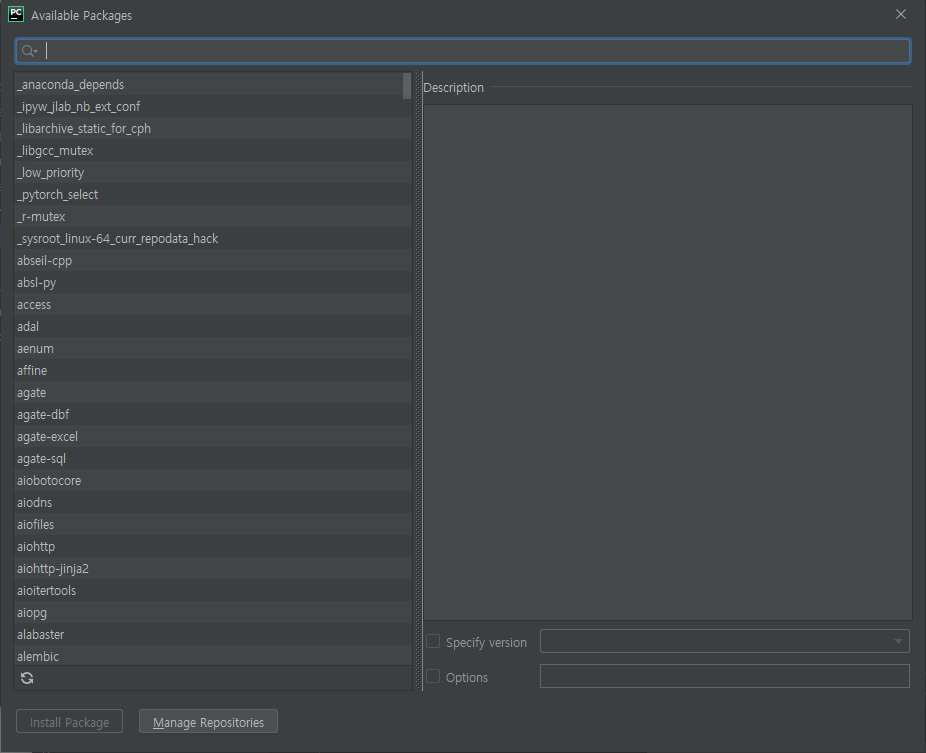Click the Options text field
This screenshot has height=753, width=926.
pyautogui.click(x=725, y=676)
